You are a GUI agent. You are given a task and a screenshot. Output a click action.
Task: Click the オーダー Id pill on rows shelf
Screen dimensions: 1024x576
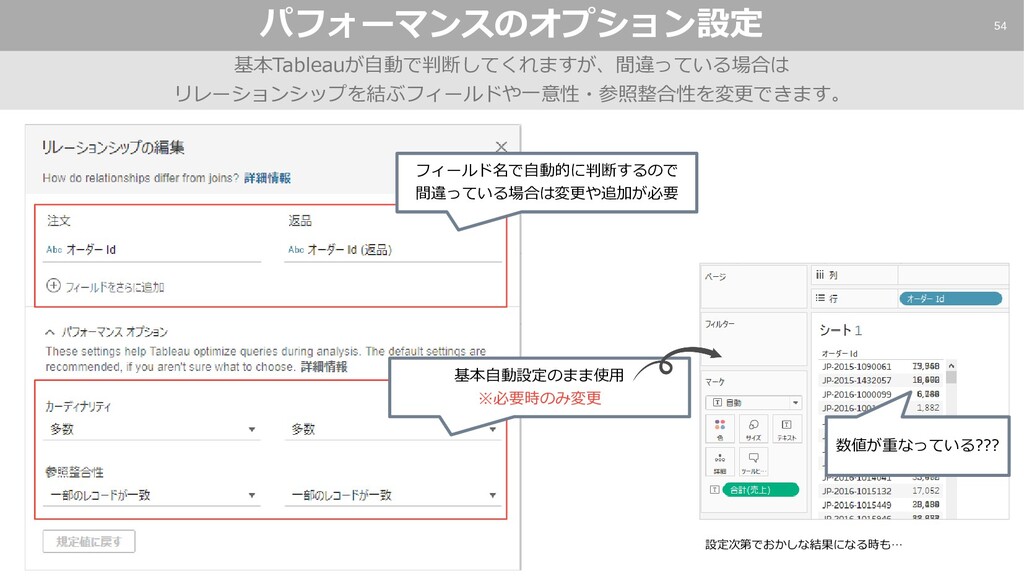click(950, 298)
